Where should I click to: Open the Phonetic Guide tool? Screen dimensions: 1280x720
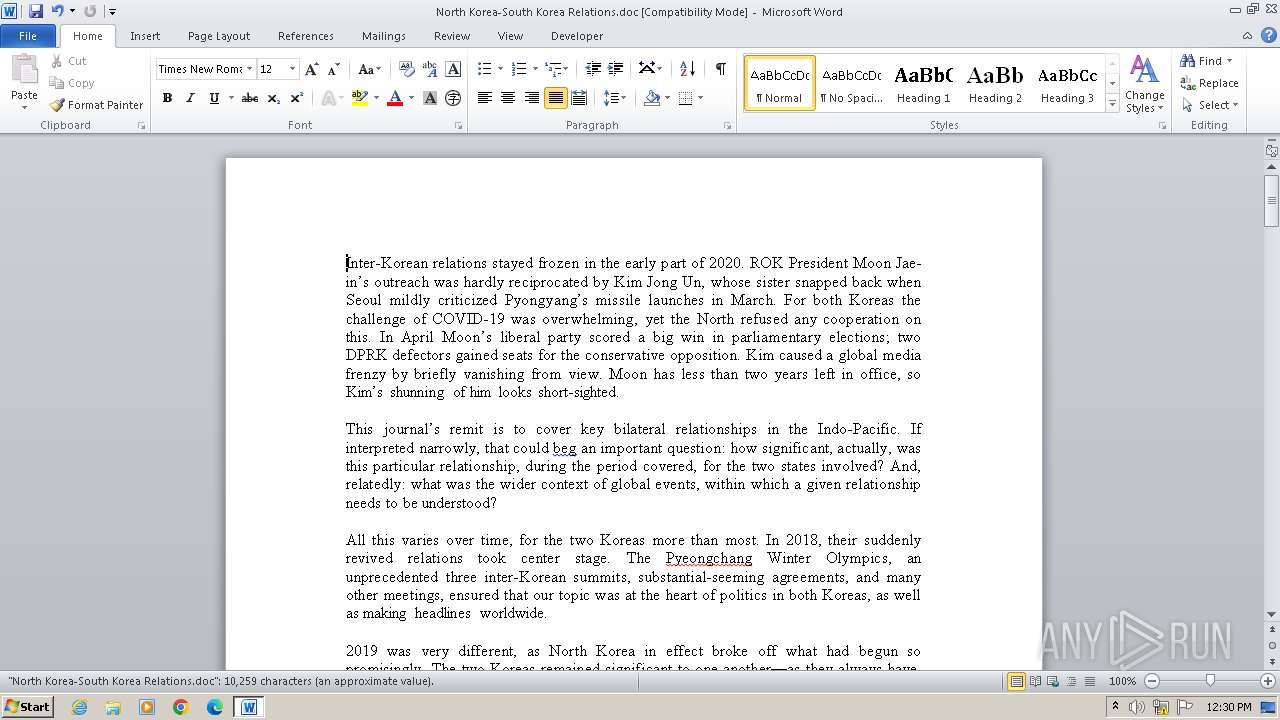coord(430,69)
